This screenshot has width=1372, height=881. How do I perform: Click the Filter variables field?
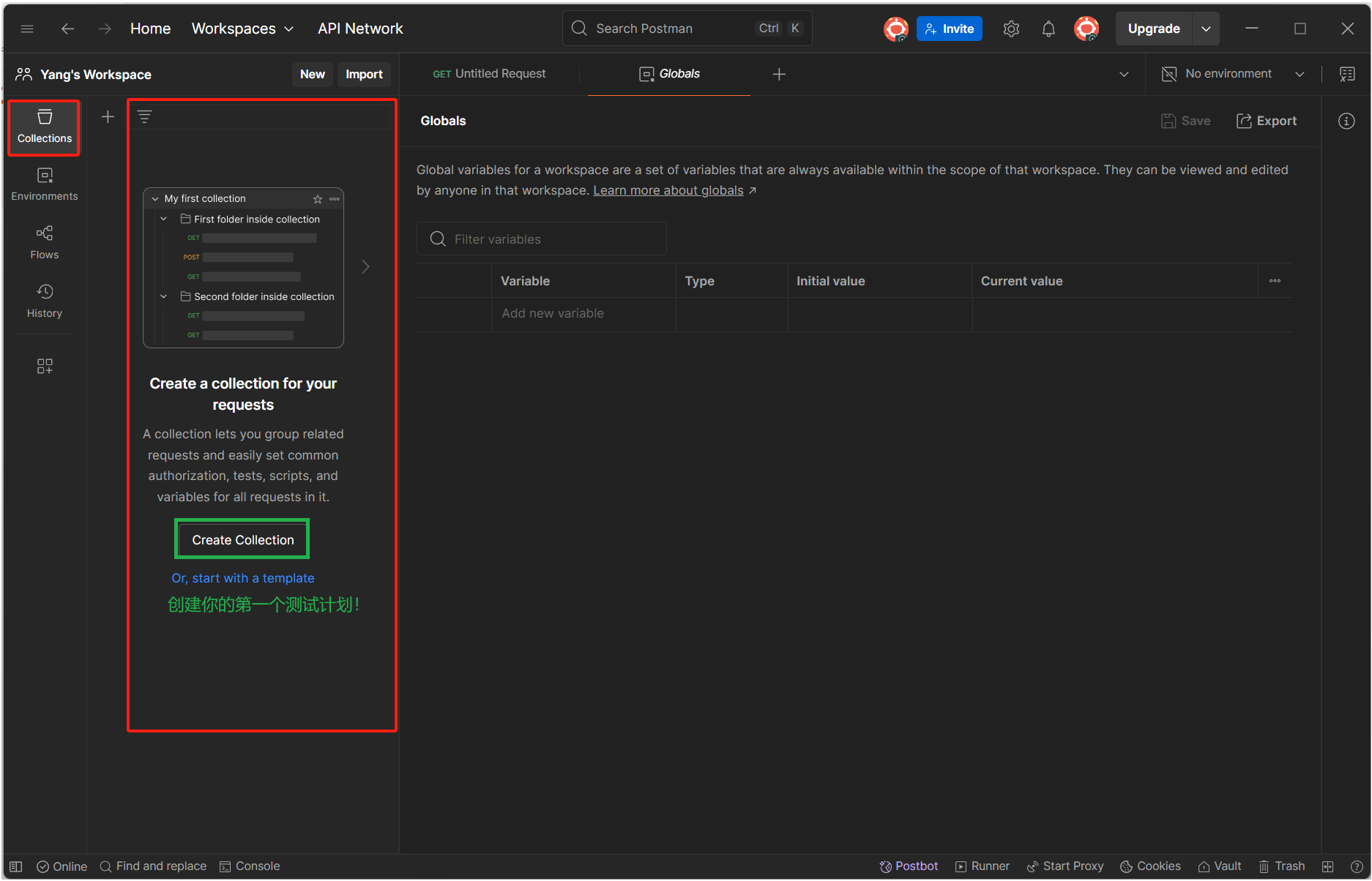[541, 239]
